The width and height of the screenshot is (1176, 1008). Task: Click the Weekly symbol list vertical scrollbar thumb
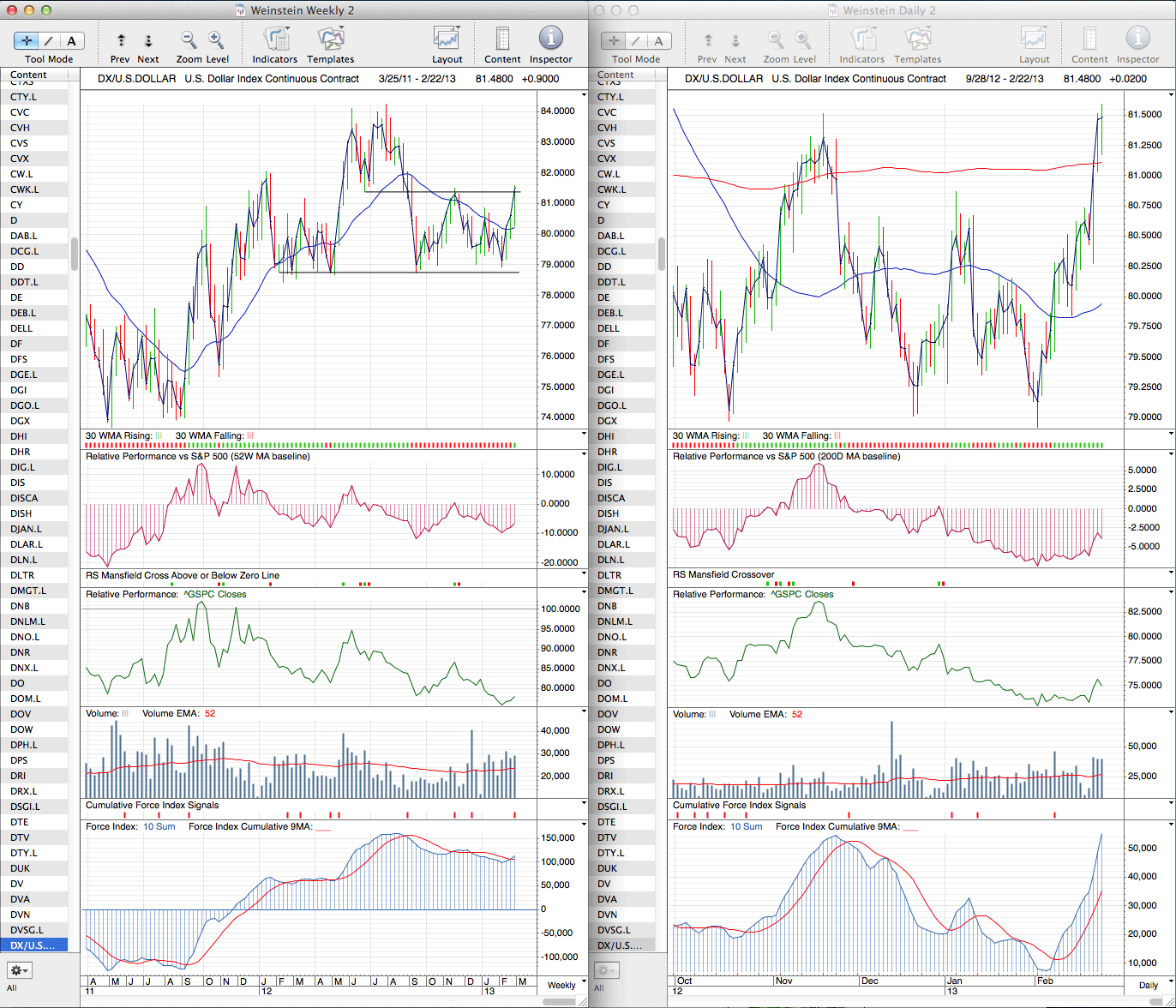(75, 254)
